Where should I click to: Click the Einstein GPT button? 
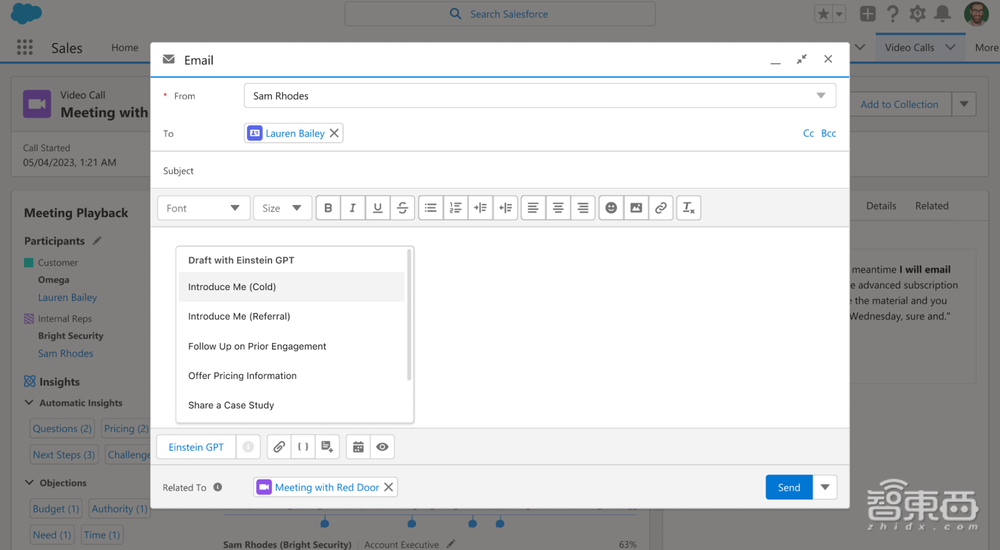(x=196, y=447)
